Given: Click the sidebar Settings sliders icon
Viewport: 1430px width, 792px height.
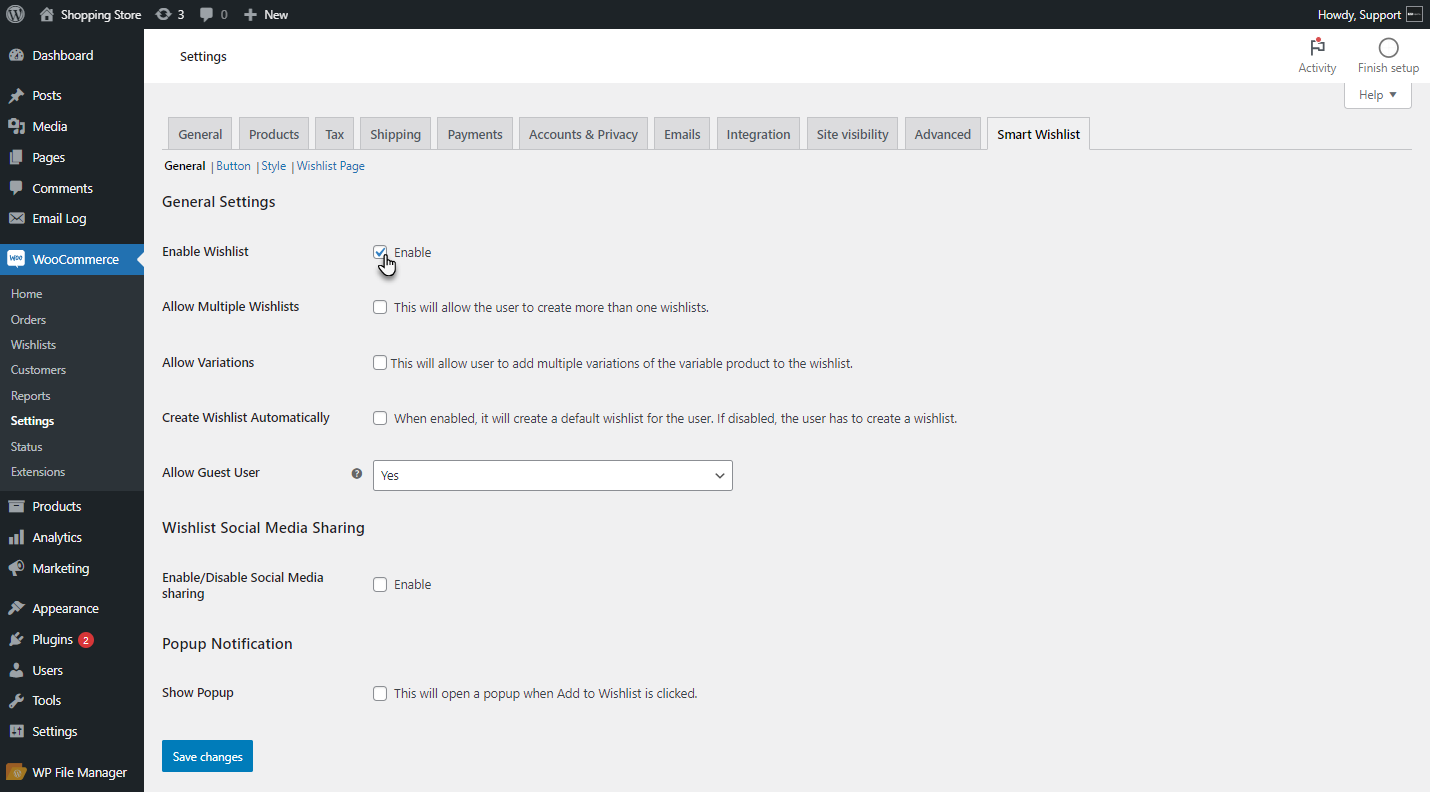Looking at the screenshot, I should tap(16, 731).
